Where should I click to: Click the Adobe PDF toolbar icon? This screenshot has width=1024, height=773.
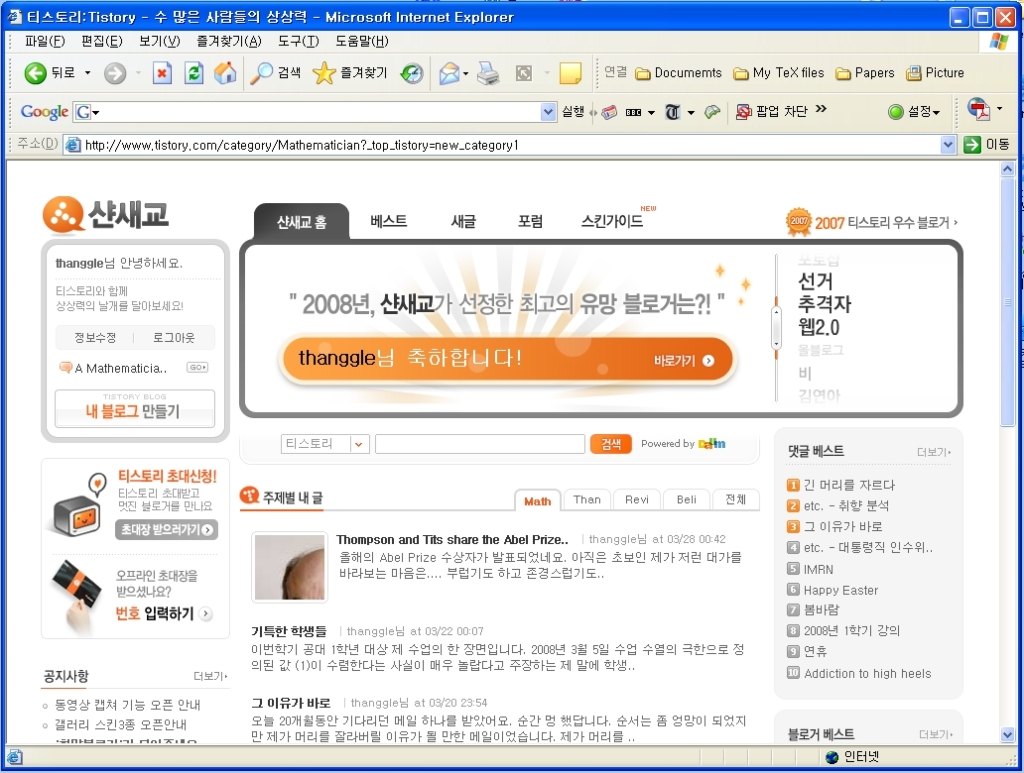[x=978, y=109]
